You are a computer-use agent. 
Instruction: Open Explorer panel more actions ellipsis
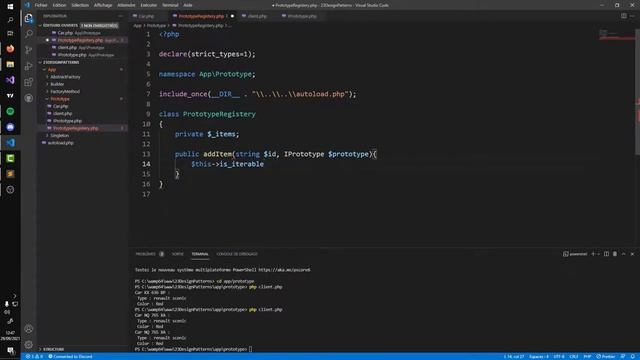(120, 16)
